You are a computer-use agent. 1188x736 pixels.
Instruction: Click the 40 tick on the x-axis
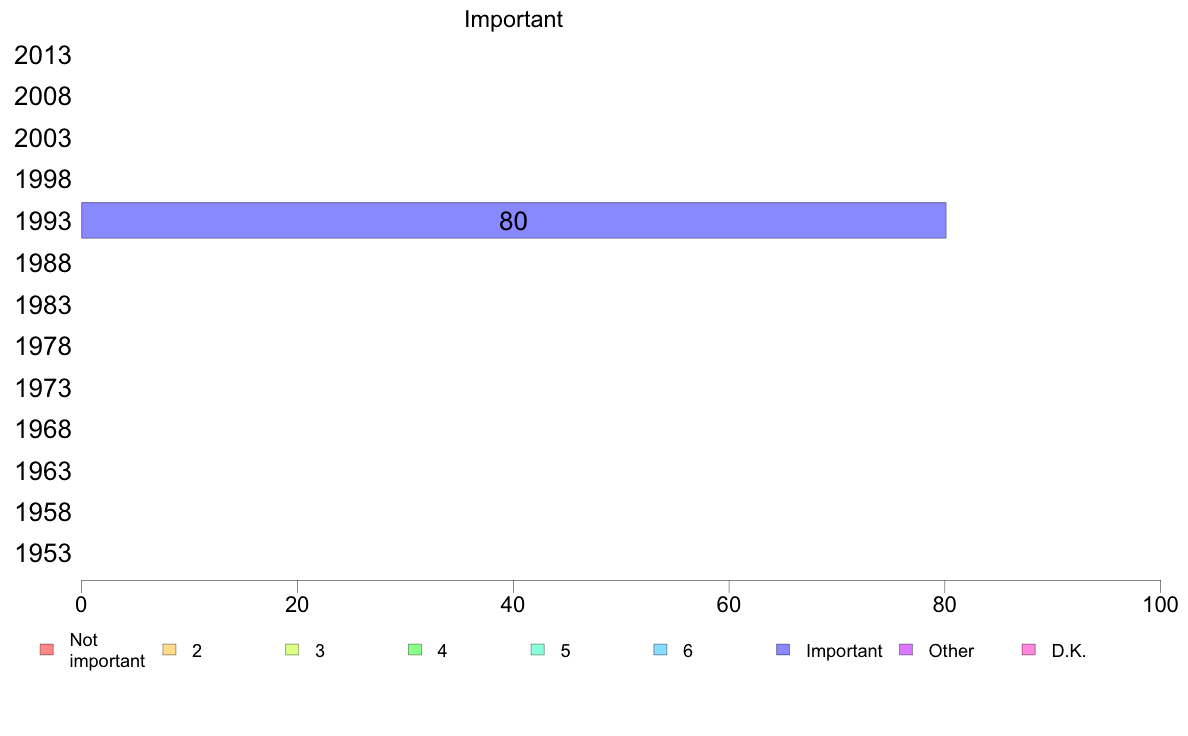click(513, 604)
